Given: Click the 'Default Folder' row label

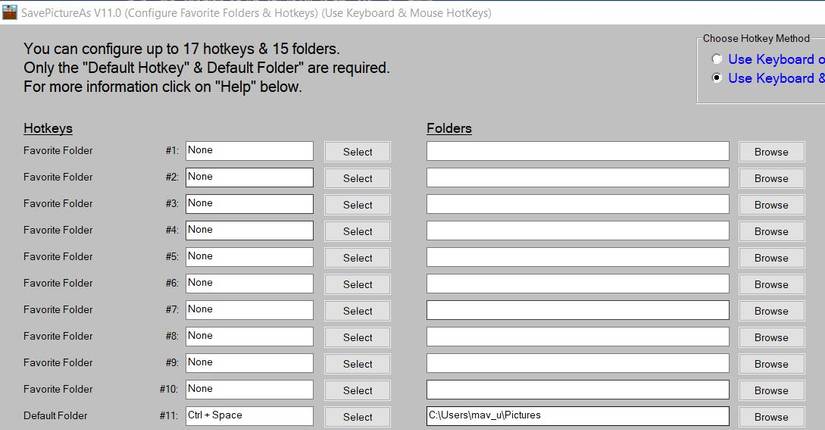Looking at the screenshot, I should (55, 416).
